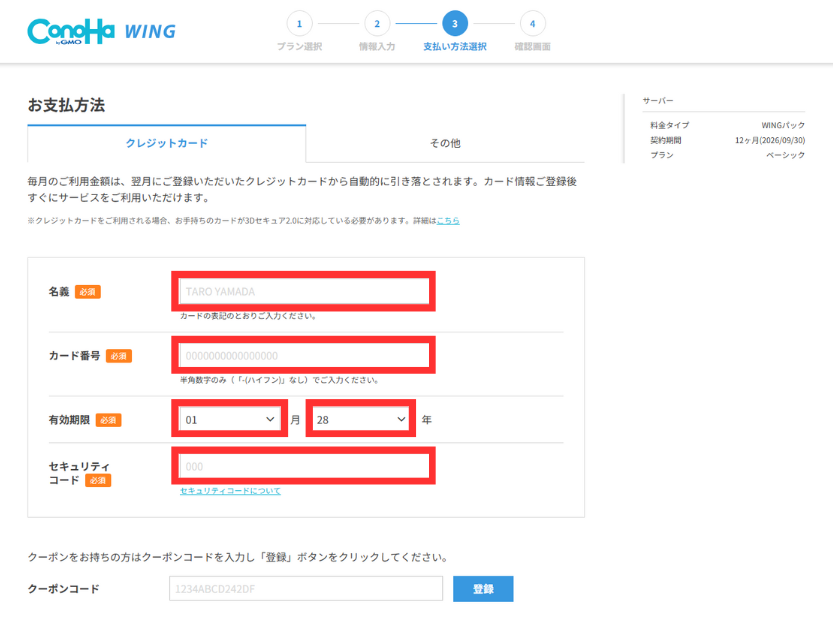
Task: Click the 必須 badge beside 有効期限
Action: (x=108, y=420)
